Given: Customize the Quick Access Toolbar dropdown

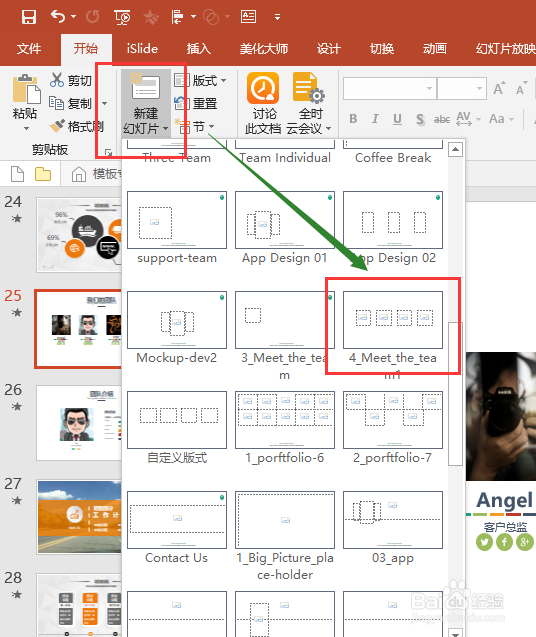Looking at the screenshot, I should (x=277, y=17).
